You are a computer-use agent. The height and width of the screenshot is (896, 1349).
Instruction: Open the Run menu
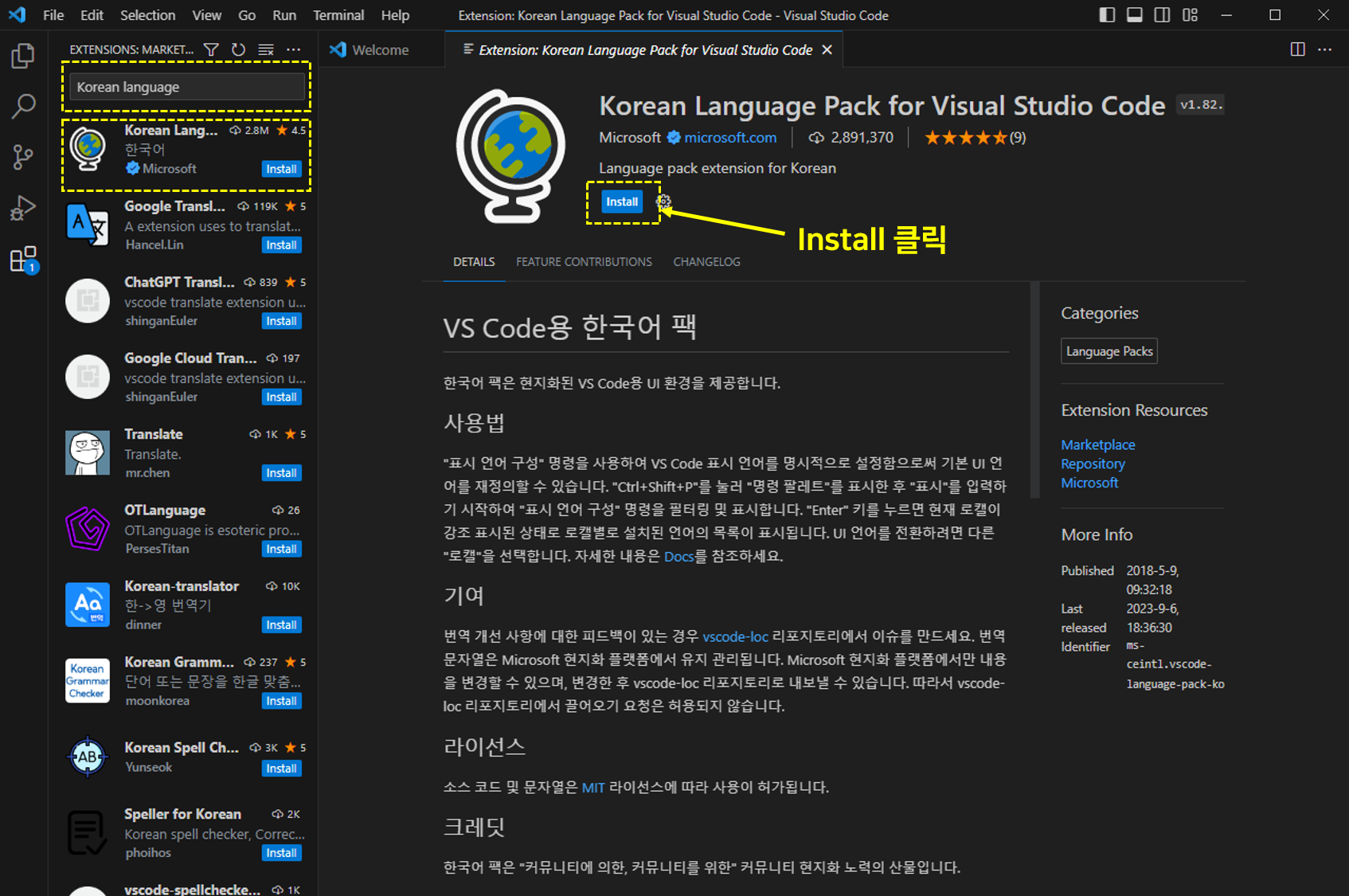click(284, 15)
